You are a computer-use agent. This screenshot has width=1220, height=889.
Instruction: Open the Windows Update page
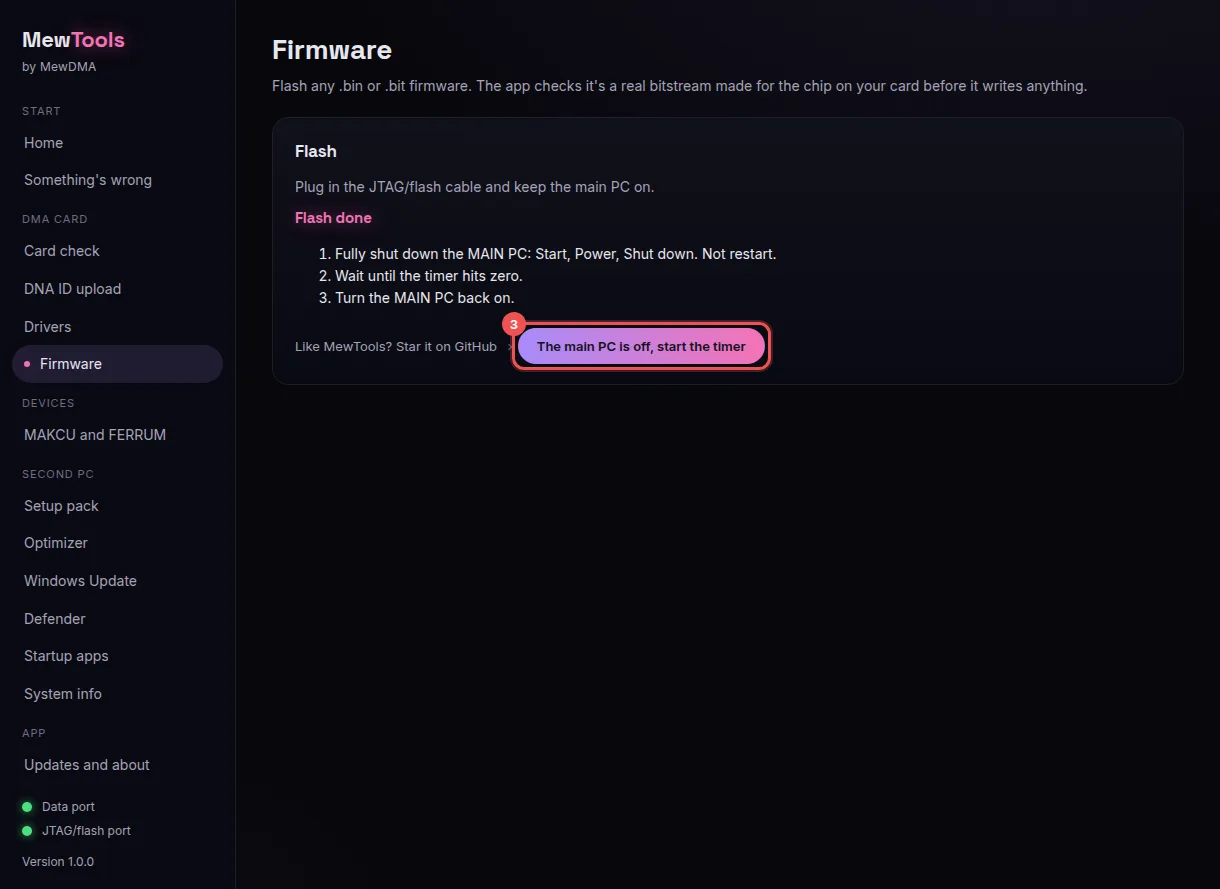[x=117, y=581]
